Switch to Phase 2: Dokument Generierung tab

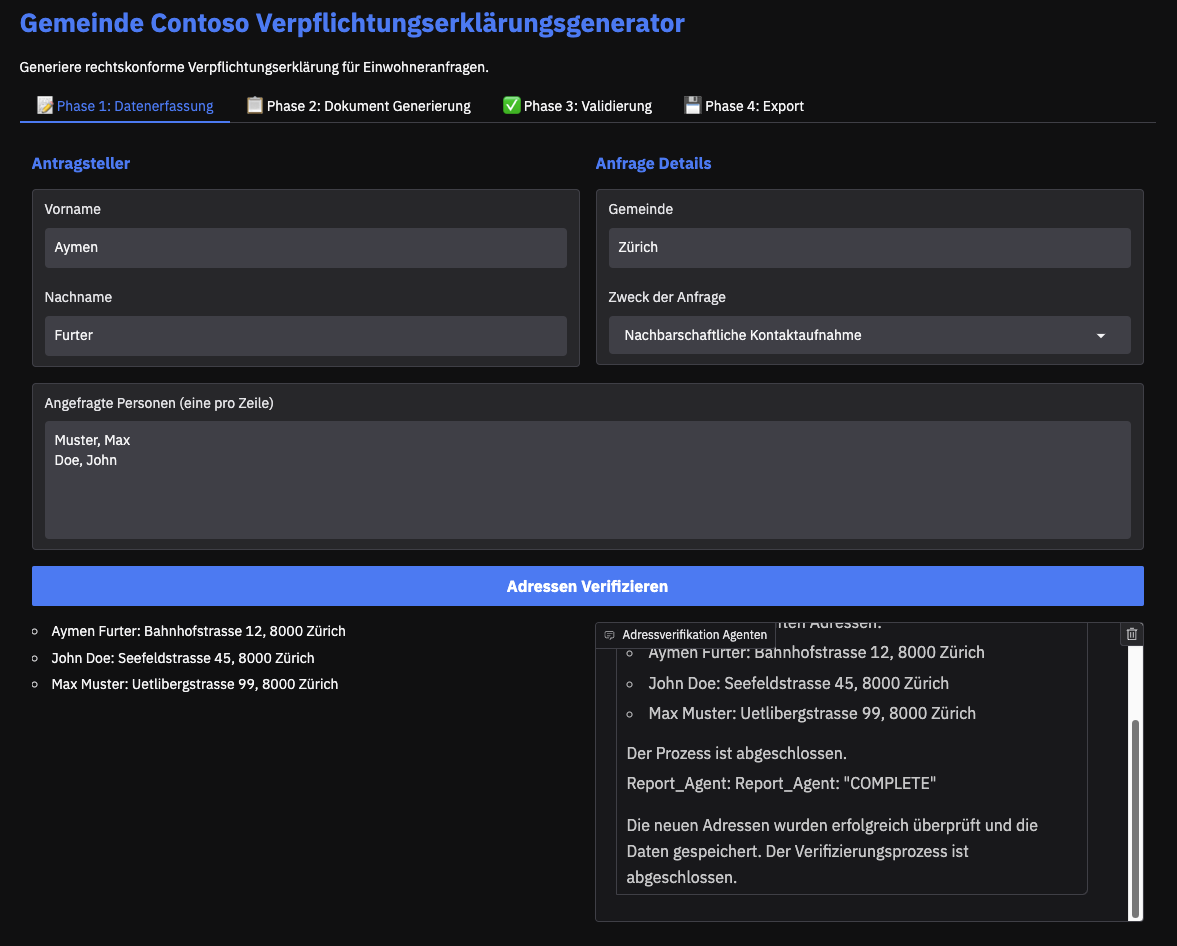point(359,106)
